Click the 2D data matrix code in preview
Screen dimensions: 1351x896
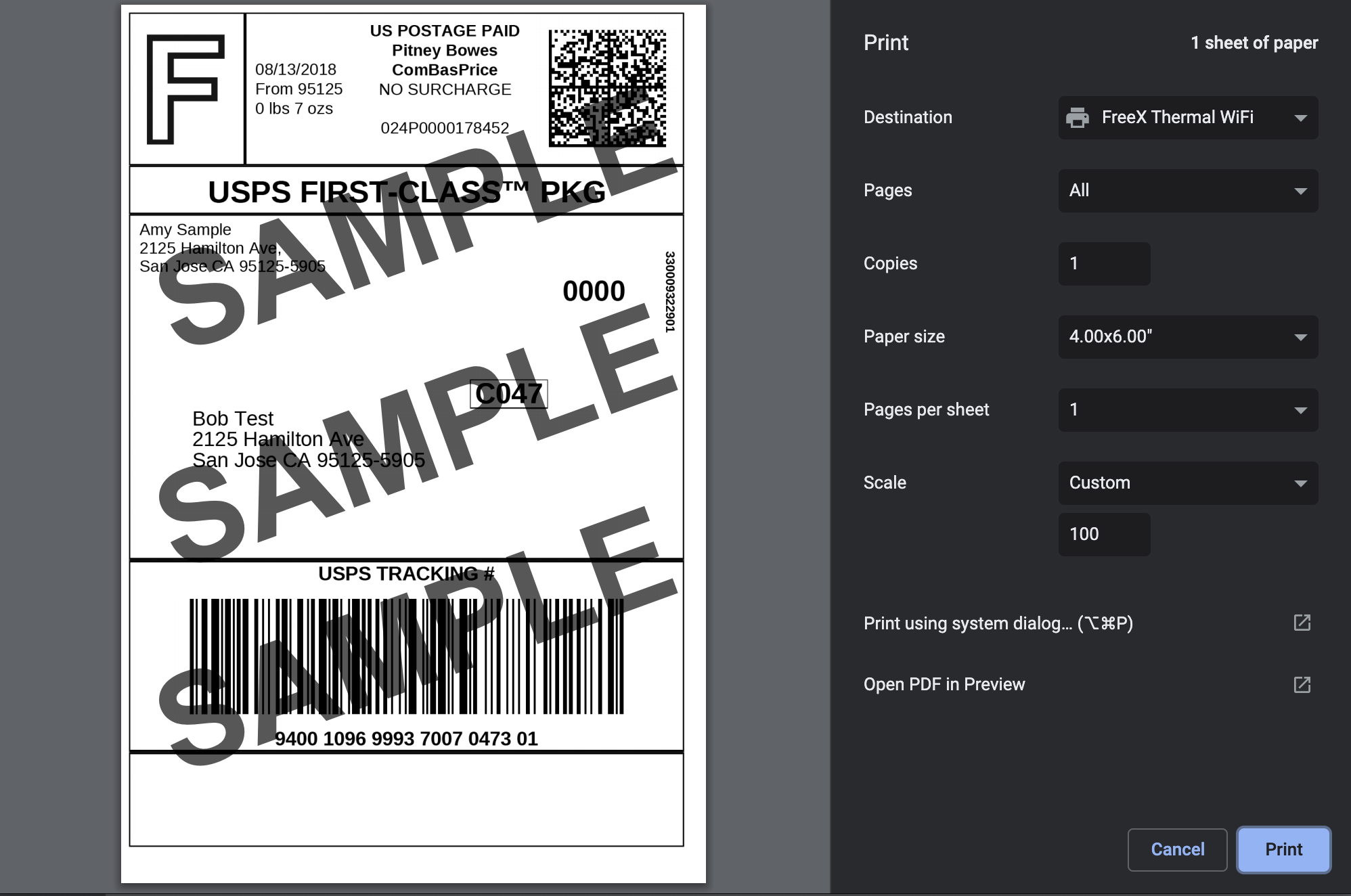point(607,88)
